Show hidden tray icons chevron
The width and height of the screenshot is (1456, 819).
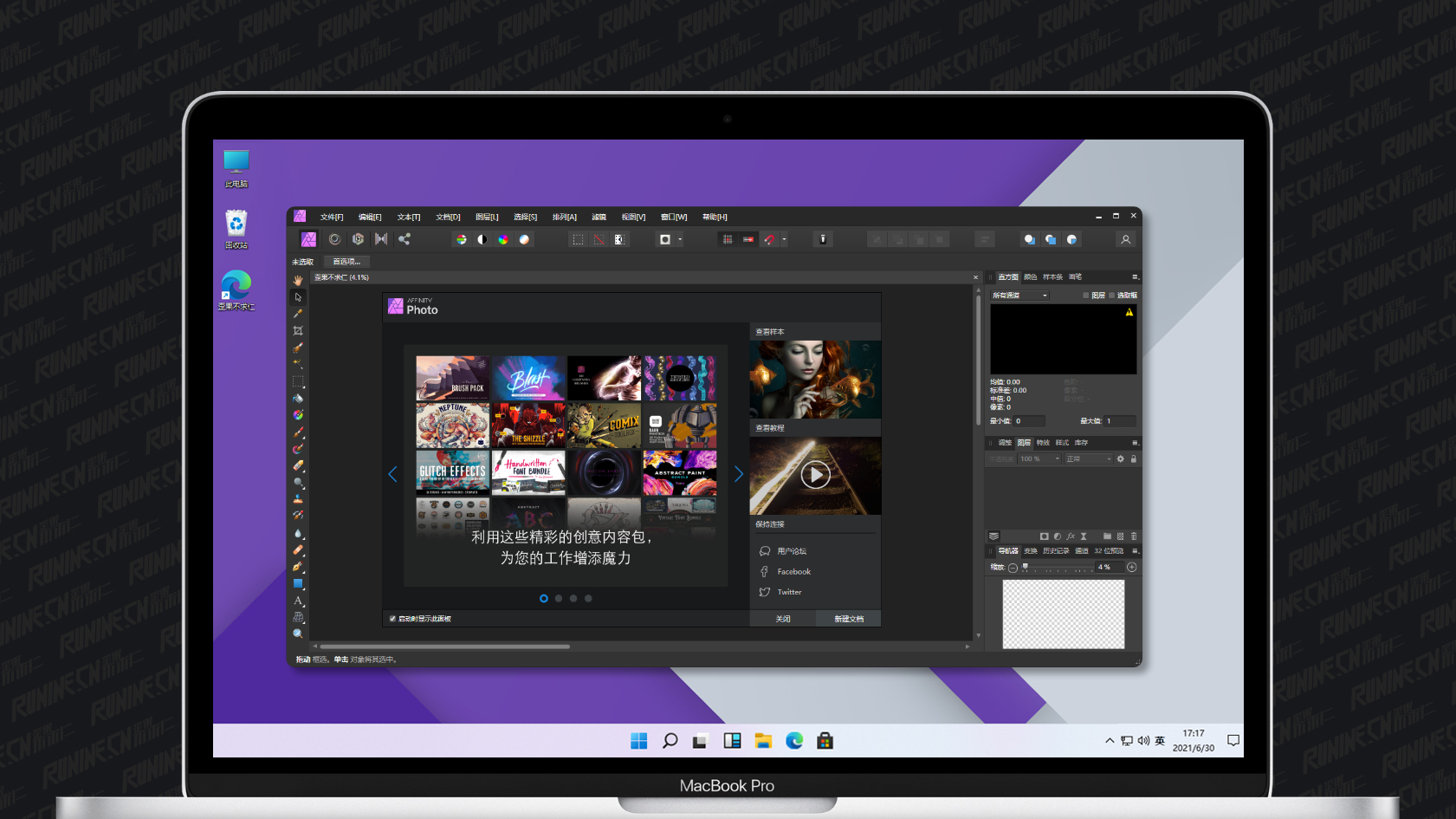[x=1110, y=741]
